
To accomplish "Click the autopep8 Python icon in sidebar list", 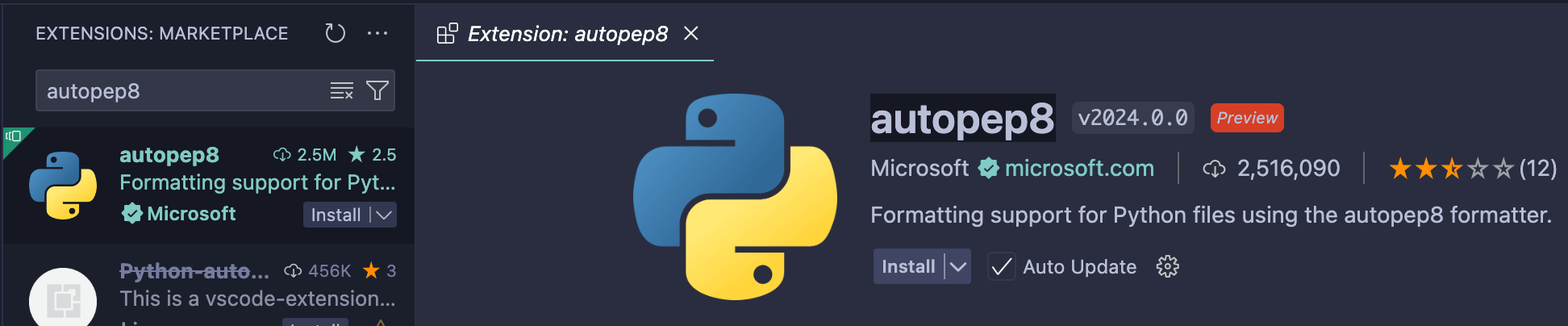I will pyautogui.click(x=63, y=186).
